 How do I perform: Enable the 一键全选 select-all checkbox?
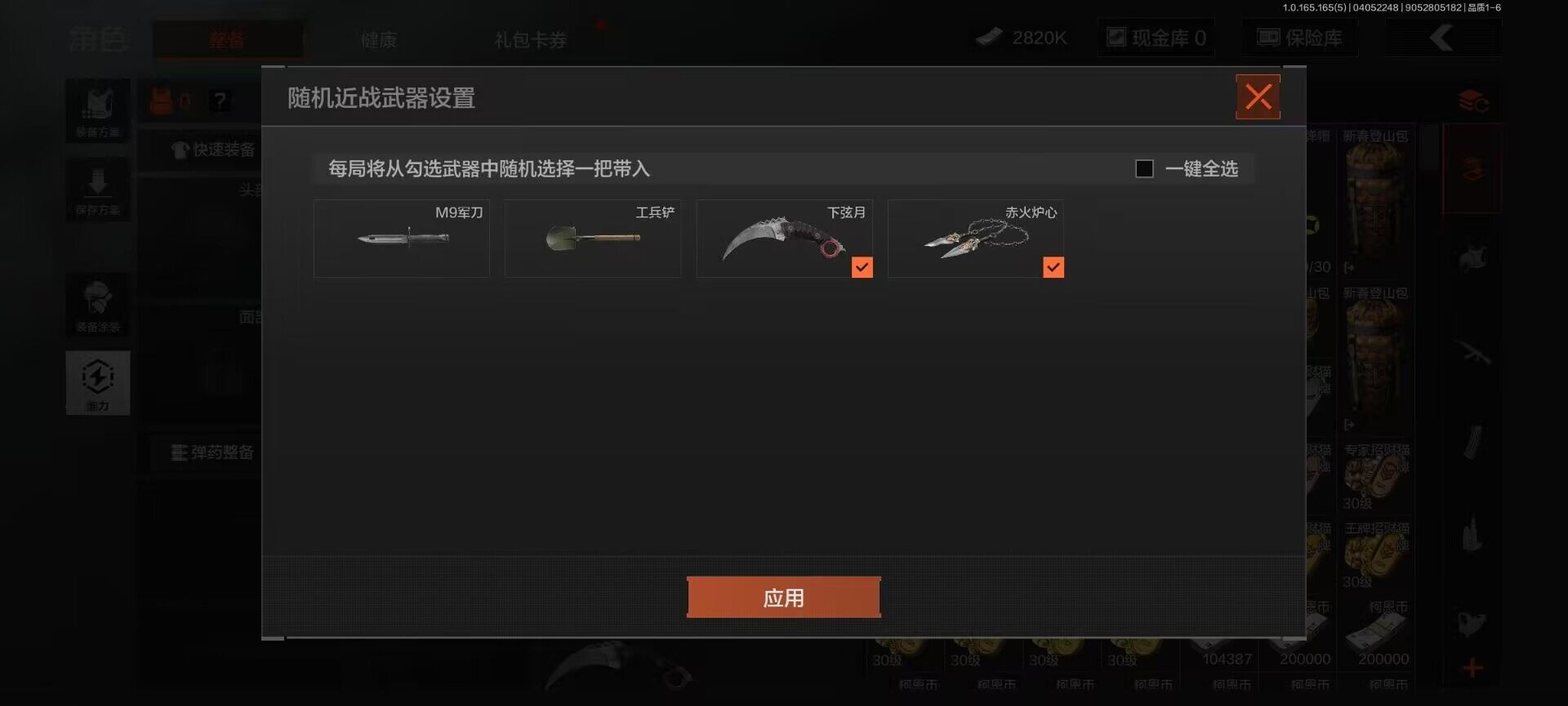coord(1144,168)
